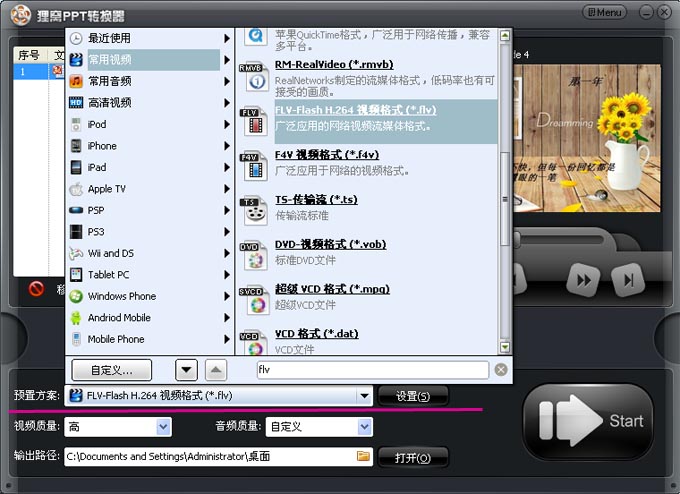Choose VCD 格式 (*.dat) format
This screenshot has width=680, height=494.
click(x=317, y=334)
